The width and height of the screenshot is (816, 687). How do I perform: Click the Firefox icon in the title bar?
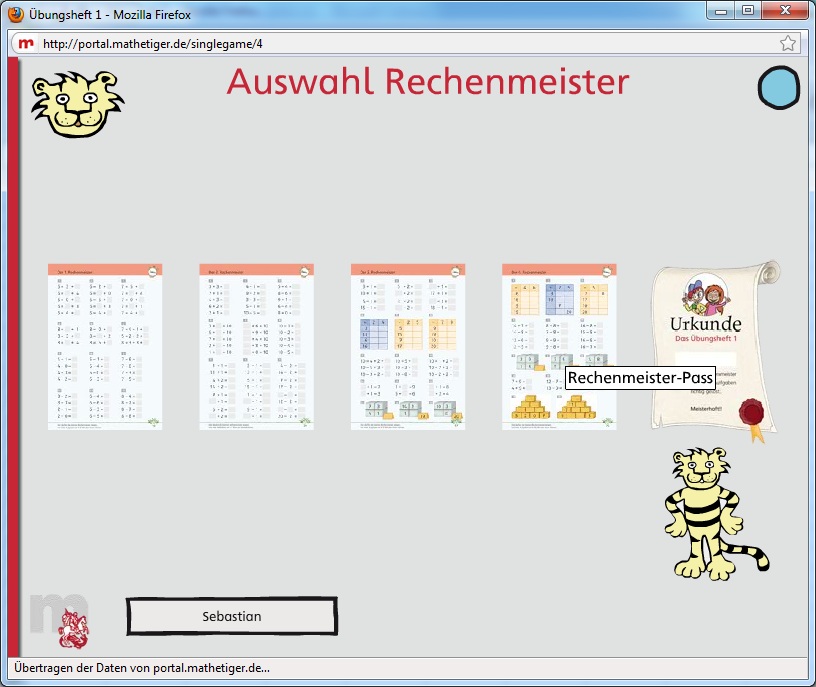pos(15,14)
